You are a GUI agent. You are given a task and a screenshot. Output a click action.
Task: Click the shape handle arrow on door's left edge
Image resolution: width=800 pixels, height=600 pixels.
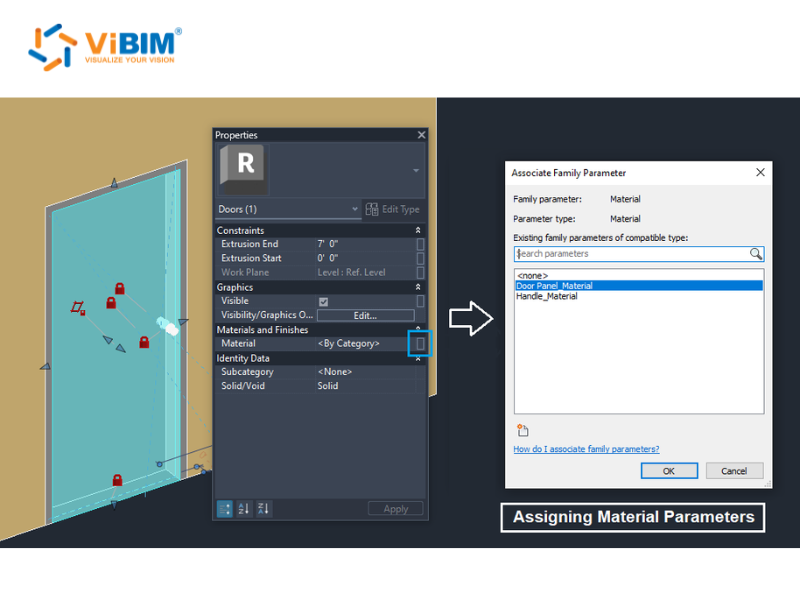point(45,366)
